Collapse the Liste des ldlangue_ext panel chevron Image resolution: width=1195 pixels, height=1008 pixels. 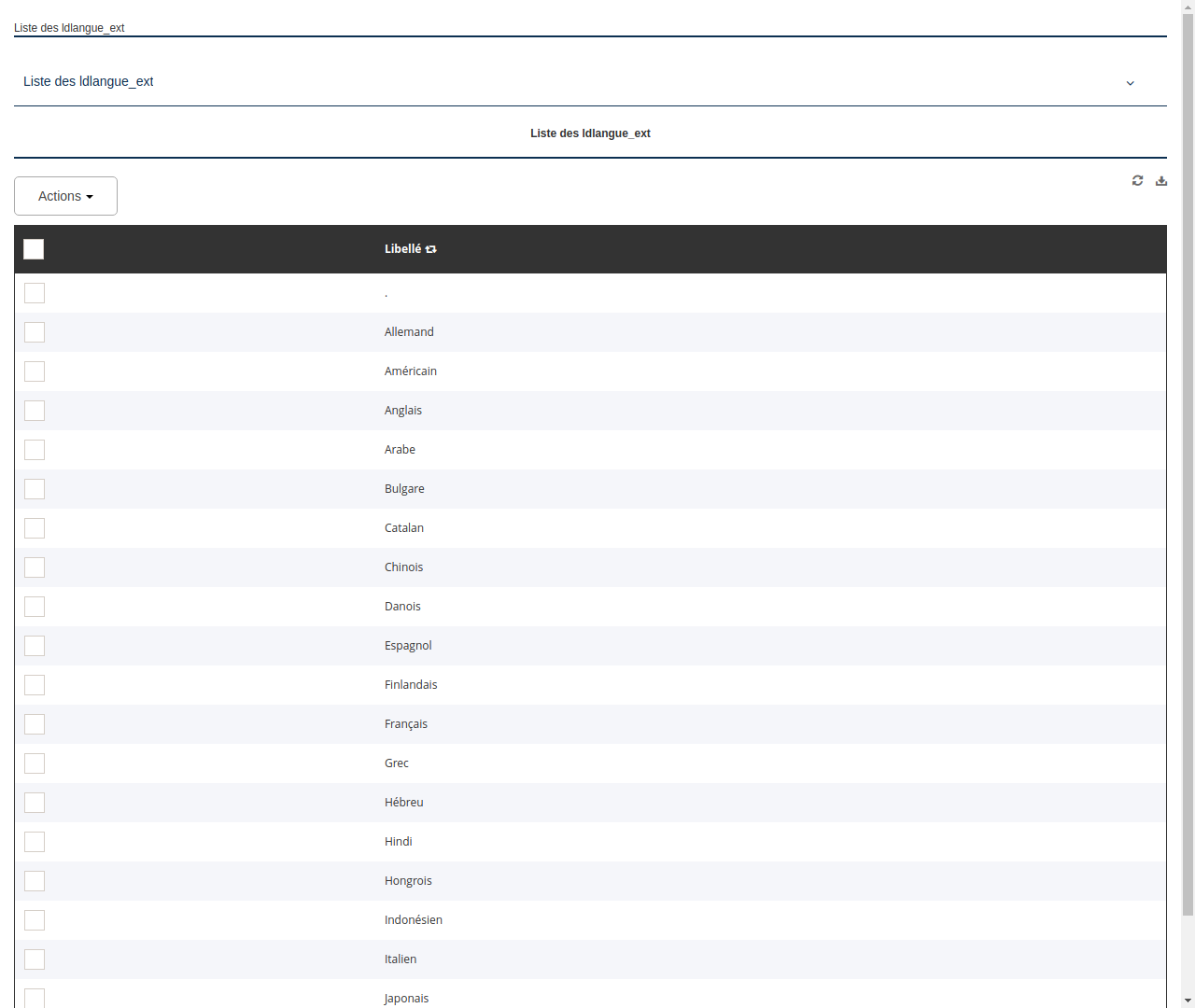1130,83
